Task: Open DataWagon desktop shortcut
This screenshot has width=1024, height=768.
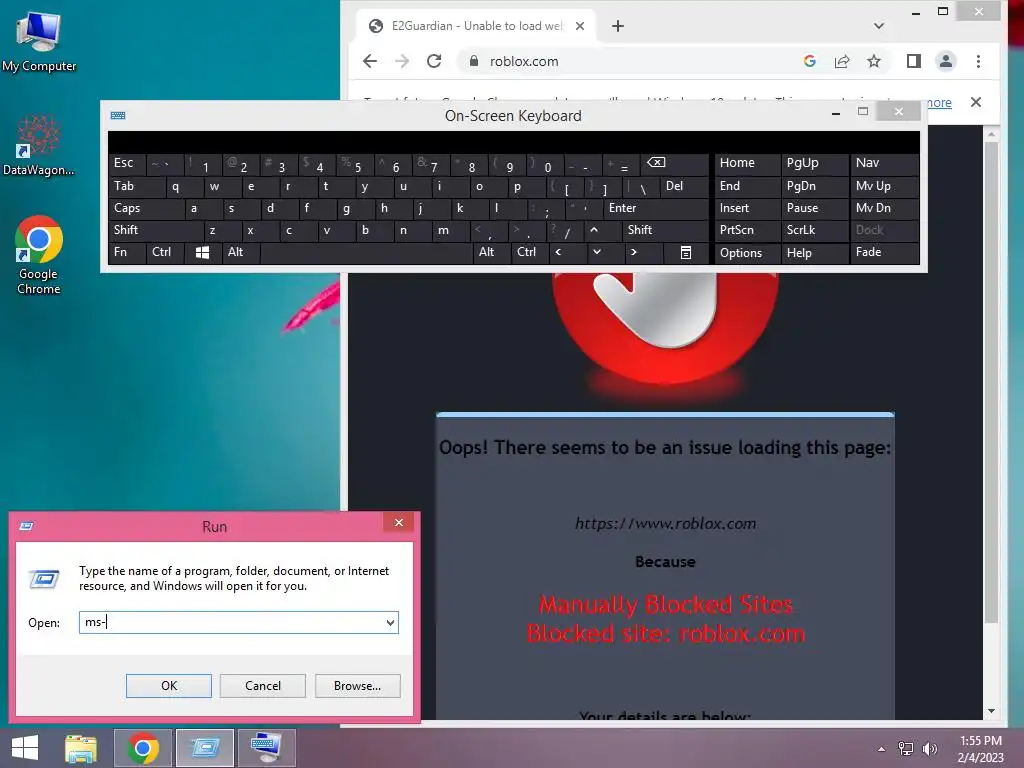Action: (x=39, y=145)
